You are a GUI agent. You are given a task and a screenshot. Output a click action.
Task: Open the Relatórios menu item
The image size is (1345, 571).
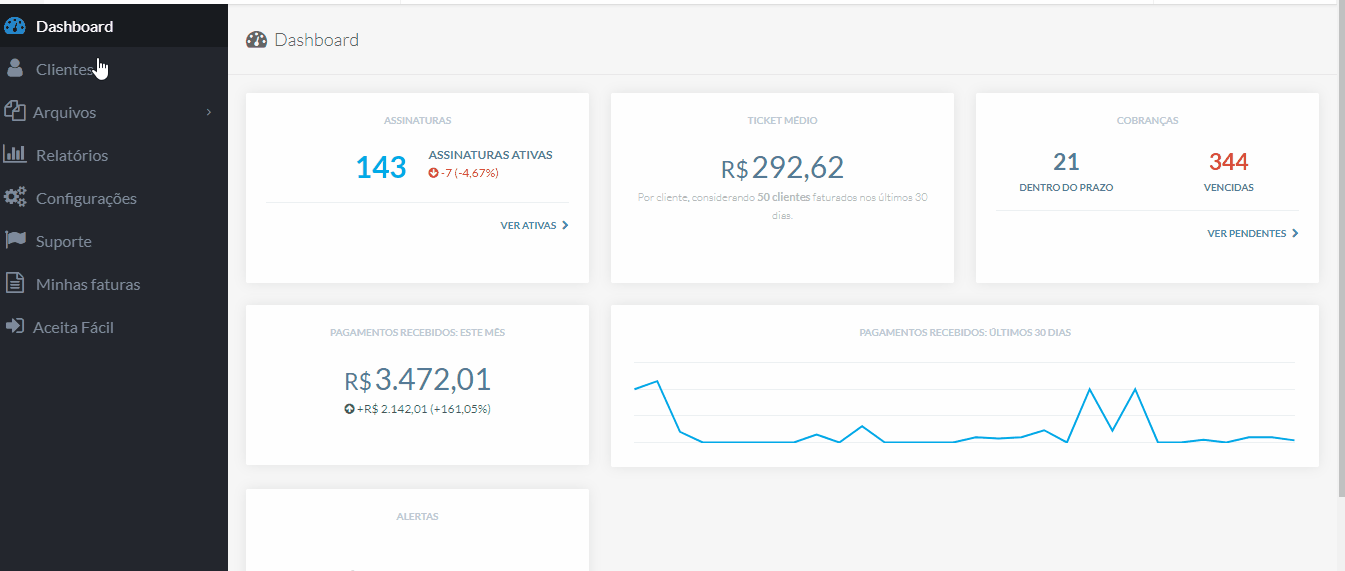[x=72, y=155]
